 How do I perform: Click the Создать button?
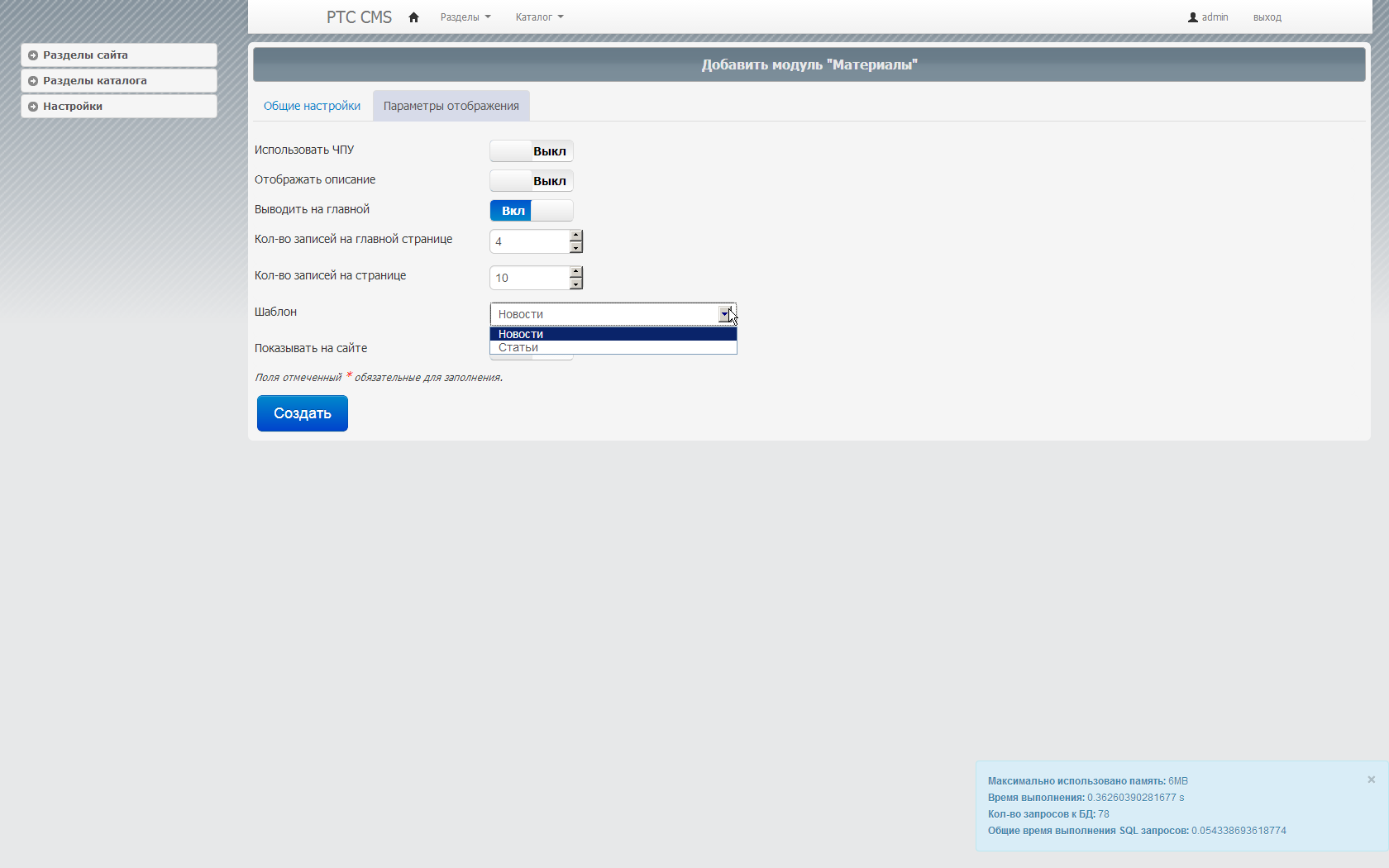coord(303,413)
